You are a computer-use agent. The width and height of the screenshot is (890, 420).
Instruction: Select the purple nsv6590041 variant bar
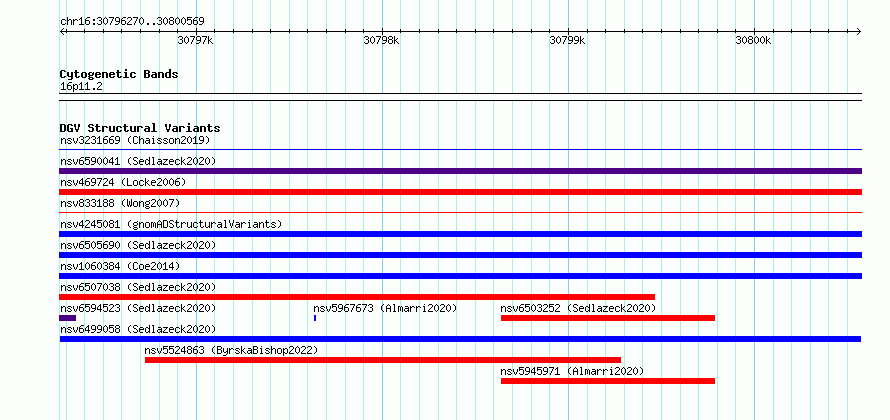pyautogui.click(x=460, y=171)
